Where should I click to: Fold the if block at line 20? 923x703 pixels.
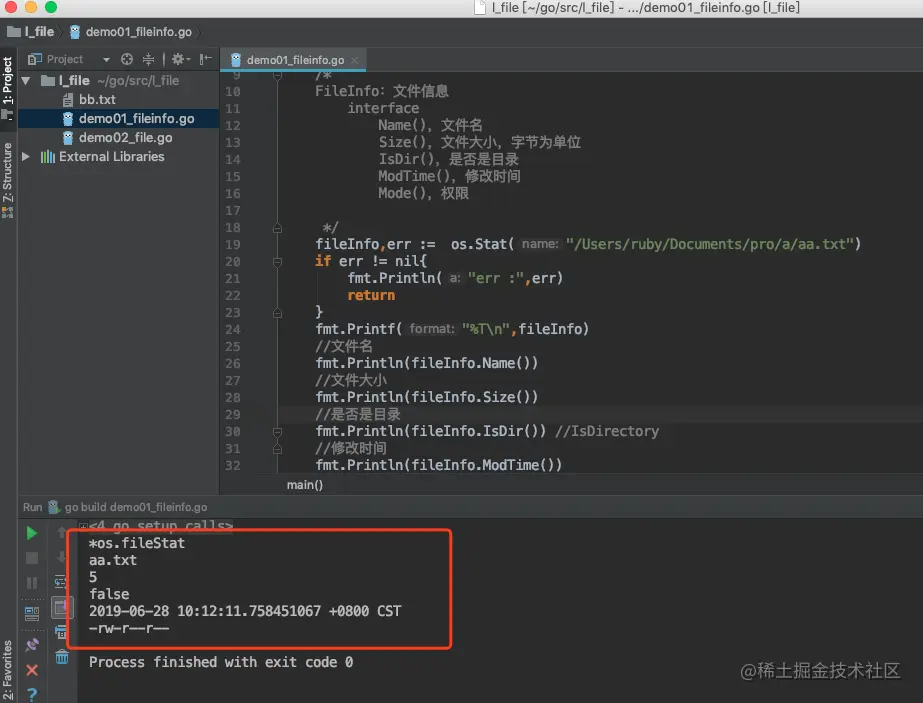click(x=277, y=261)
